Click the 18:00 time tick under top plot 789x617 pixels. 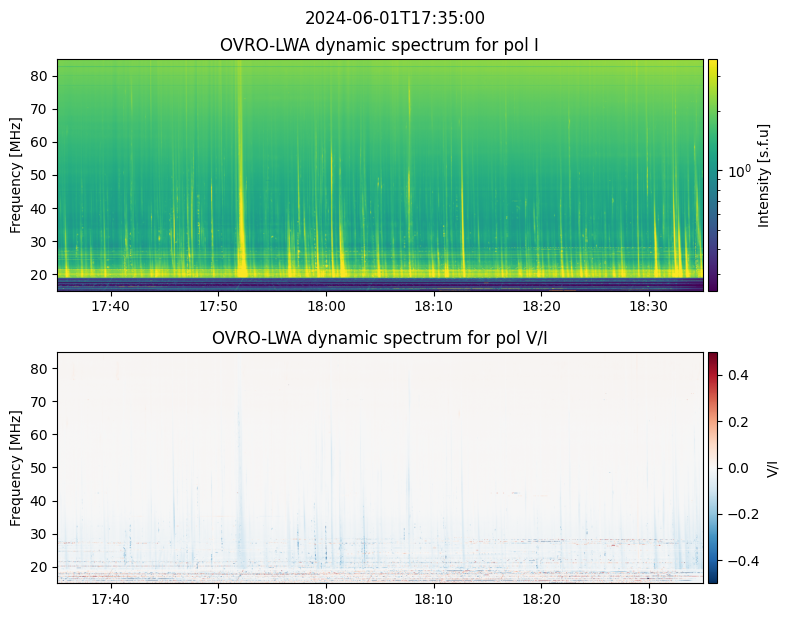coord(326,306)
